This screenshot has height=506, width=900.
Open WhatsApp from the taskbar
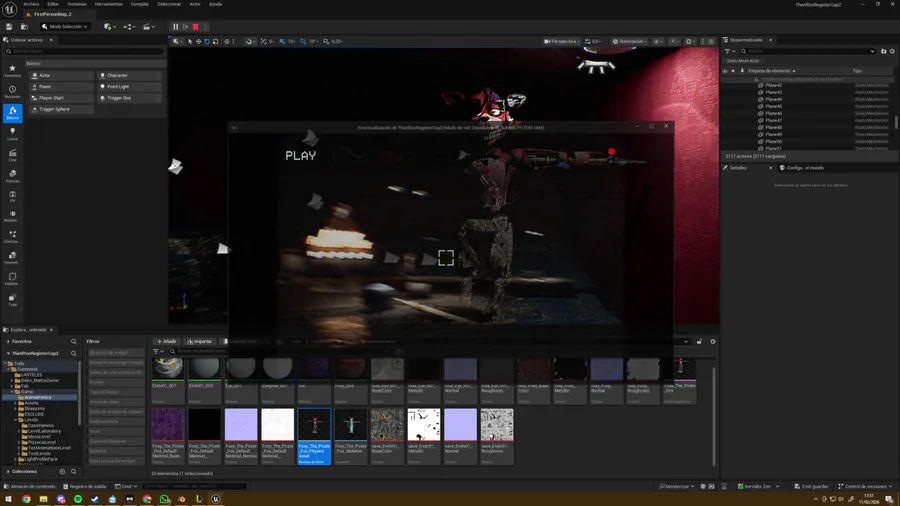pos(164,499)
